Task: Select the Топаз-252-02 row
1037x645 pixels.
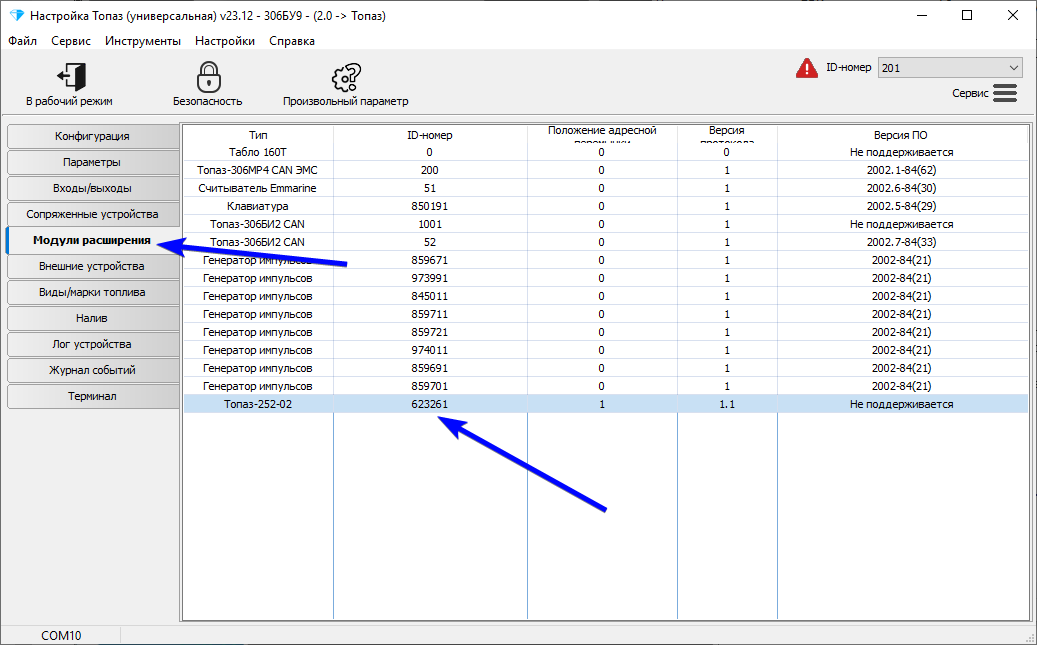Action: click(x=605, y=404)
